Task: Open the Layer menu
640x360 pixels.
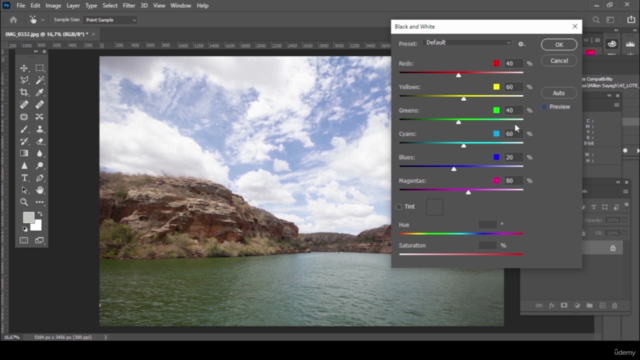Action: [73, 6]
